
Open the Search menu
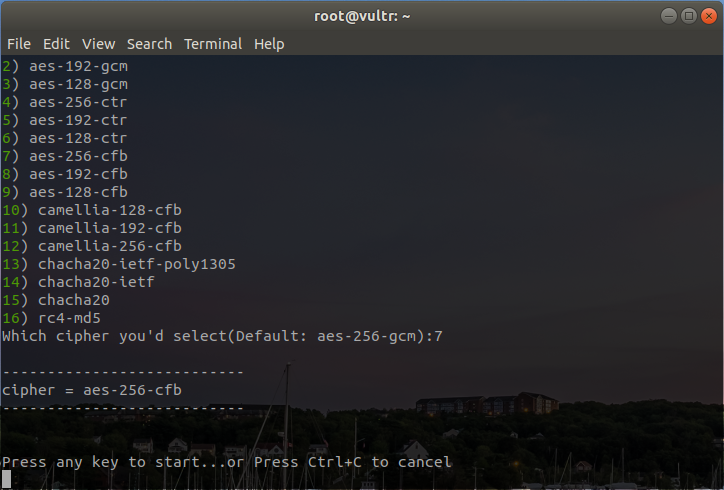tap(150, 44)
